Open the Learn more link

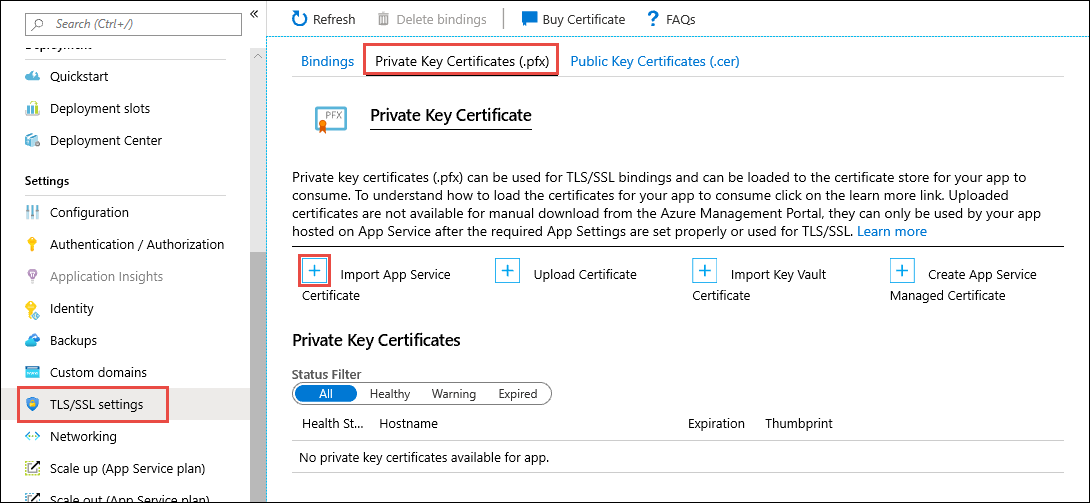pos(892,231)
